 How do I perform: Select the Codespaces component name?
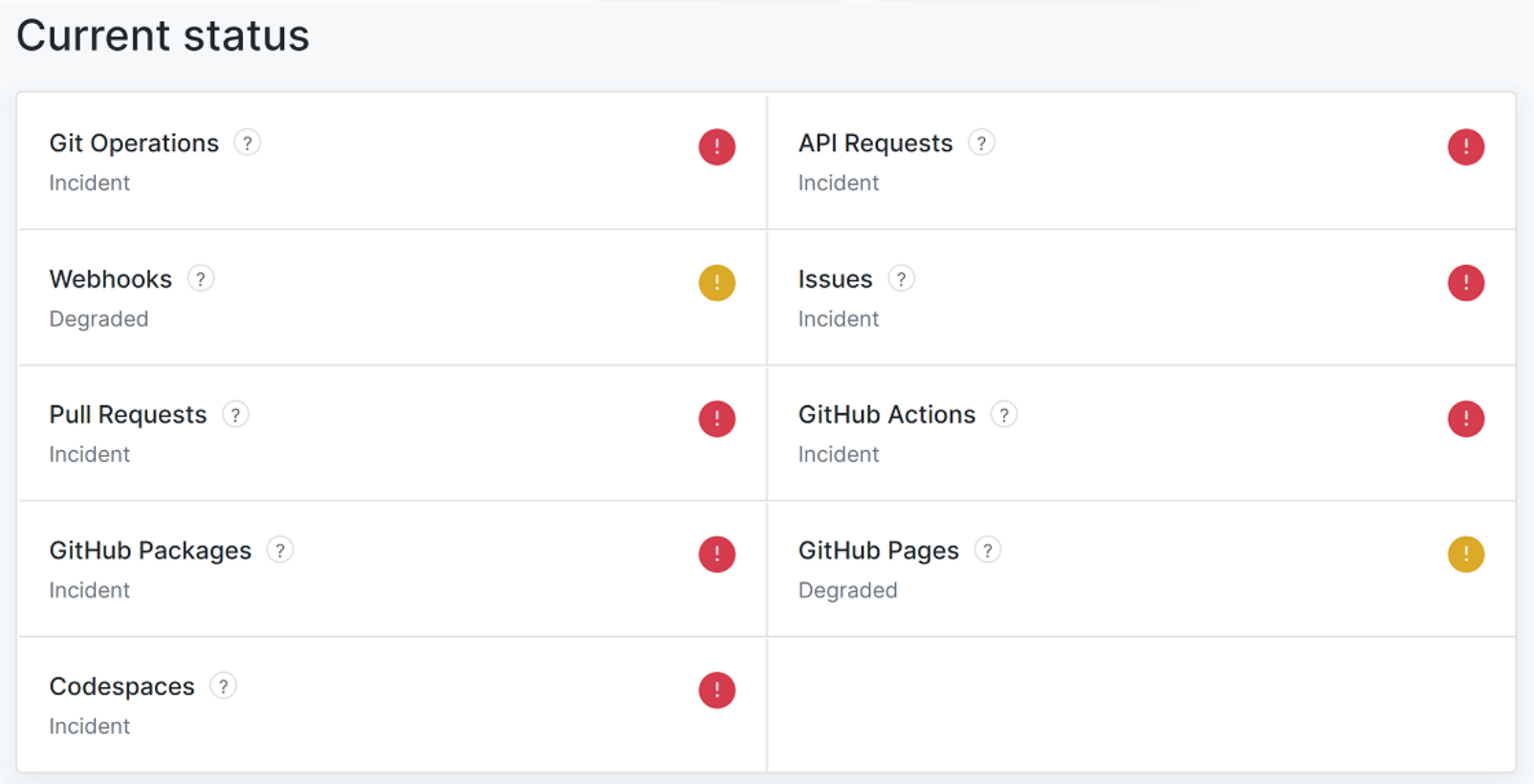coord(121,686)
